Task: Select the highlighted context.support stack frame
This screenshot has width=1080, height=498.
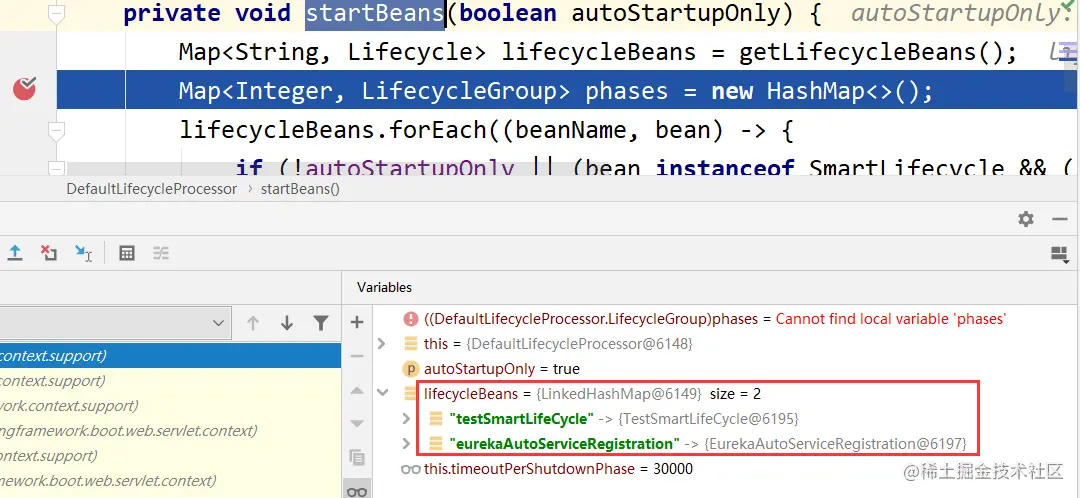Action: tap(170, 356)
